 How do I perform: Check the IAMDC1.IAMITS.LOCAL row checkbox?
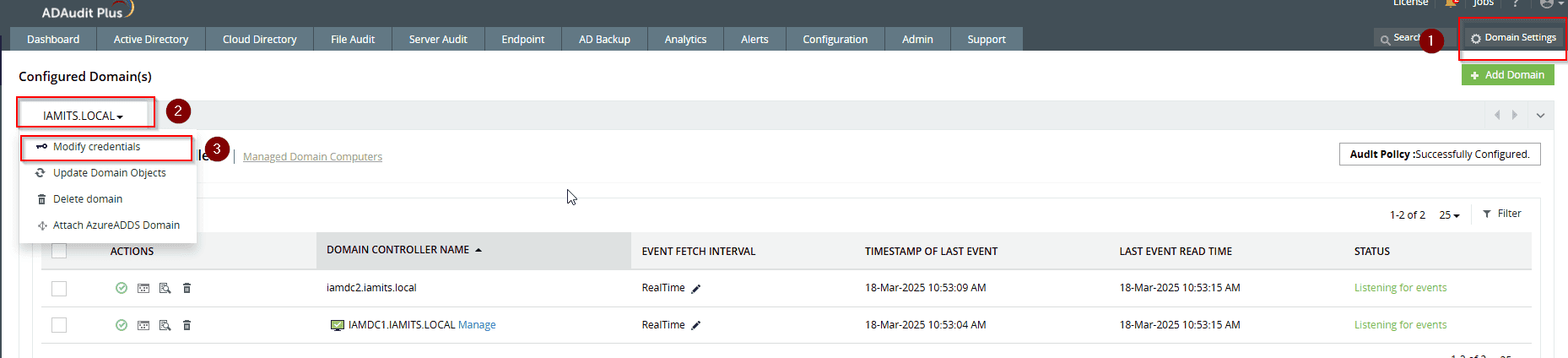tap(59, 325)
